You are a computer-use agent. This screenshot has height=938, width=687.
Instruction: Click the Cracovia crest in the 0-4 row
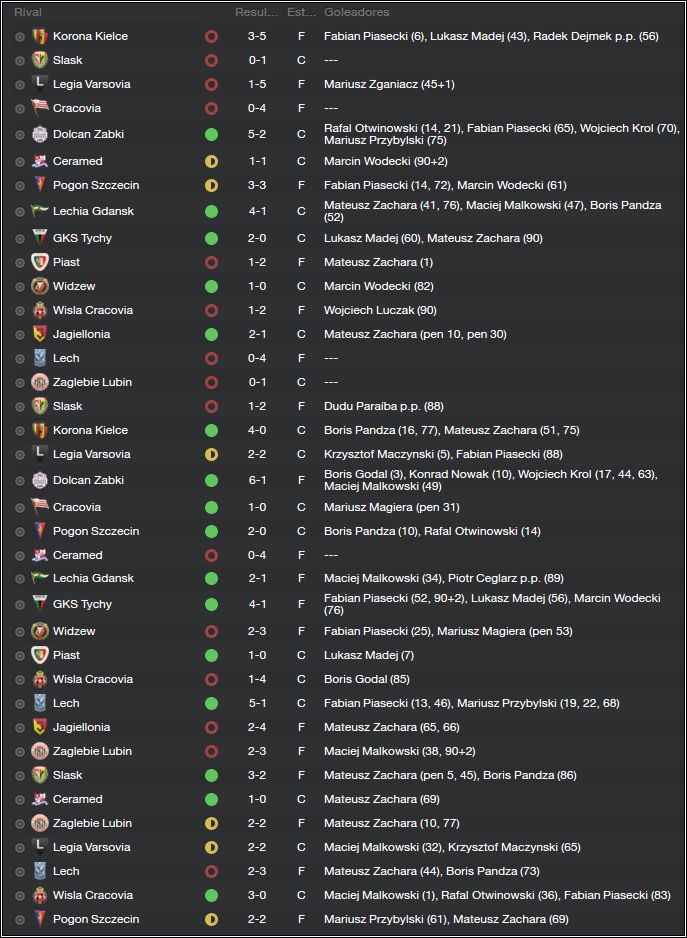tap(39, 108)
